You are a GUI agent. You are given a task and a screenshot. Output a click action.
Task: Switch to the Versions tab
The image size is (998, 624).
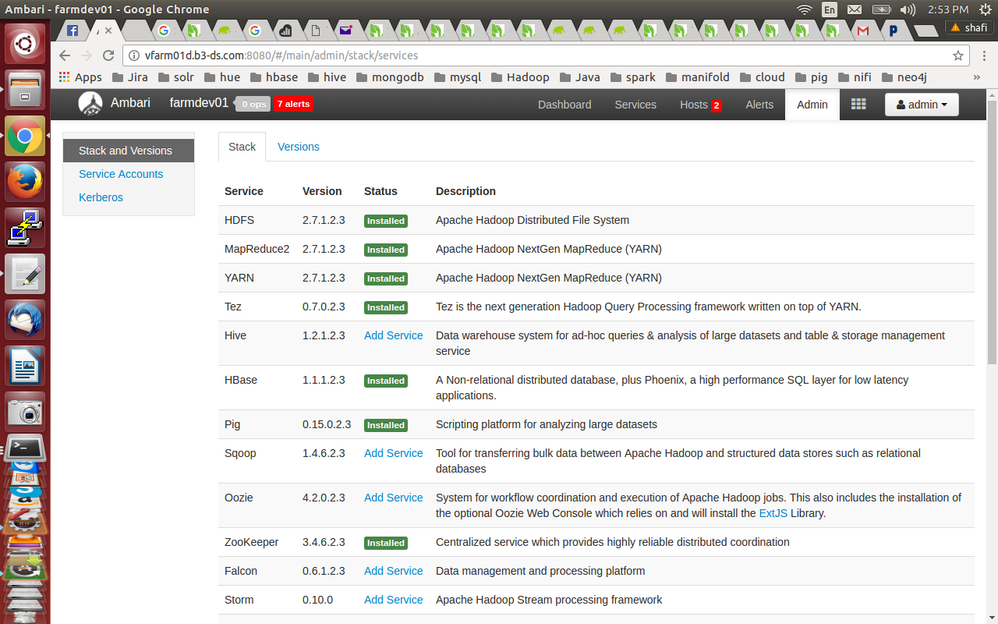297,145
